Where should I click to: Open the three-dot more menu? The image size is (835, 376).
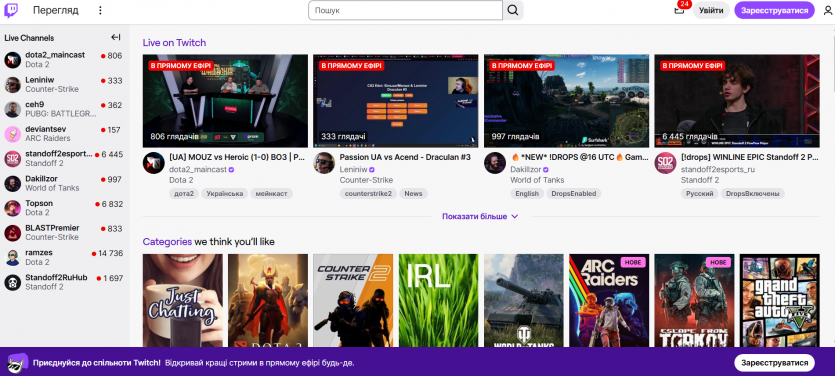[x=100, y=10]
